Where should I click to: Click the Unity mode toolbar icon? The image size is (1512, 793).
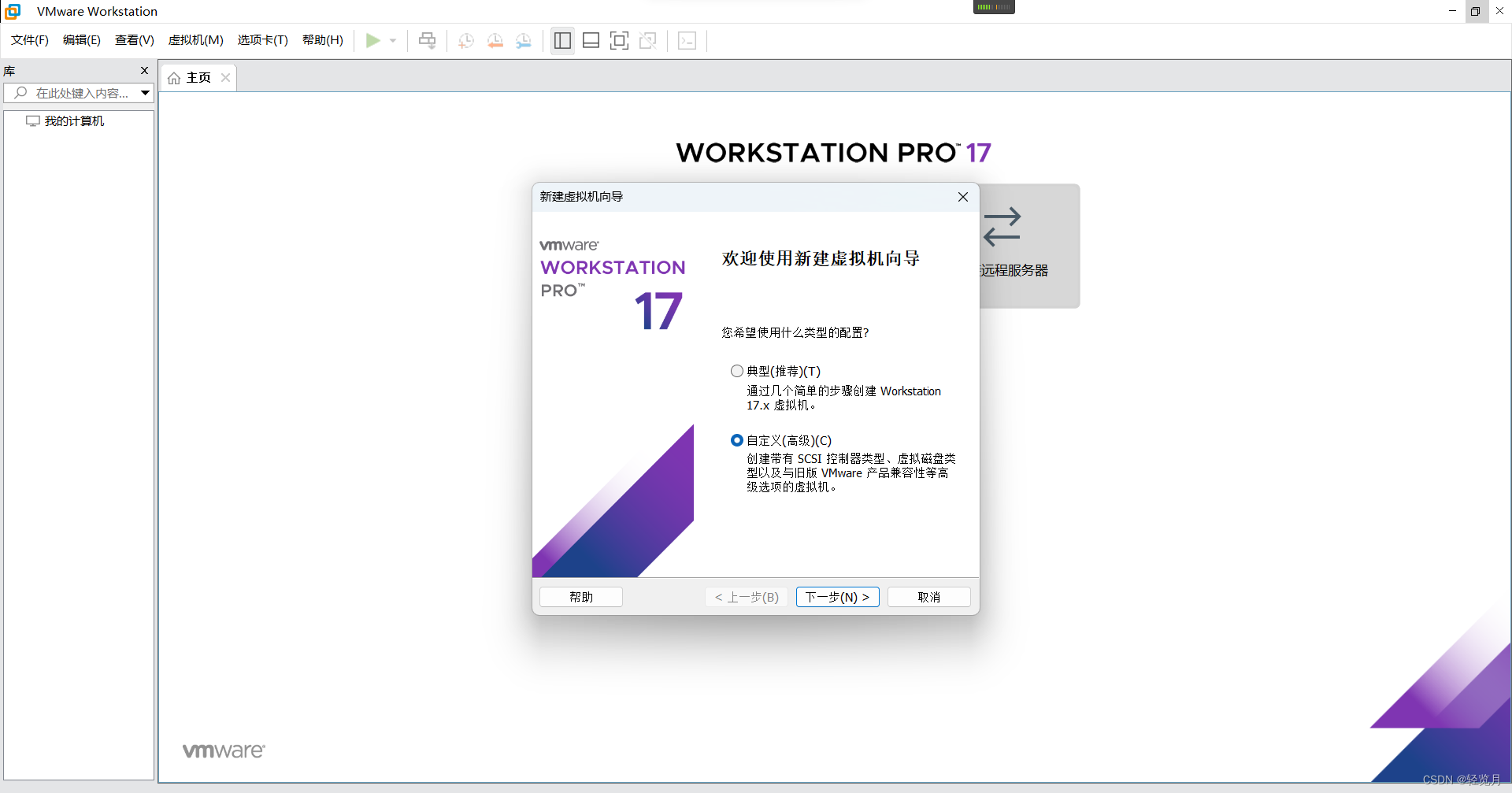(648, 40)
